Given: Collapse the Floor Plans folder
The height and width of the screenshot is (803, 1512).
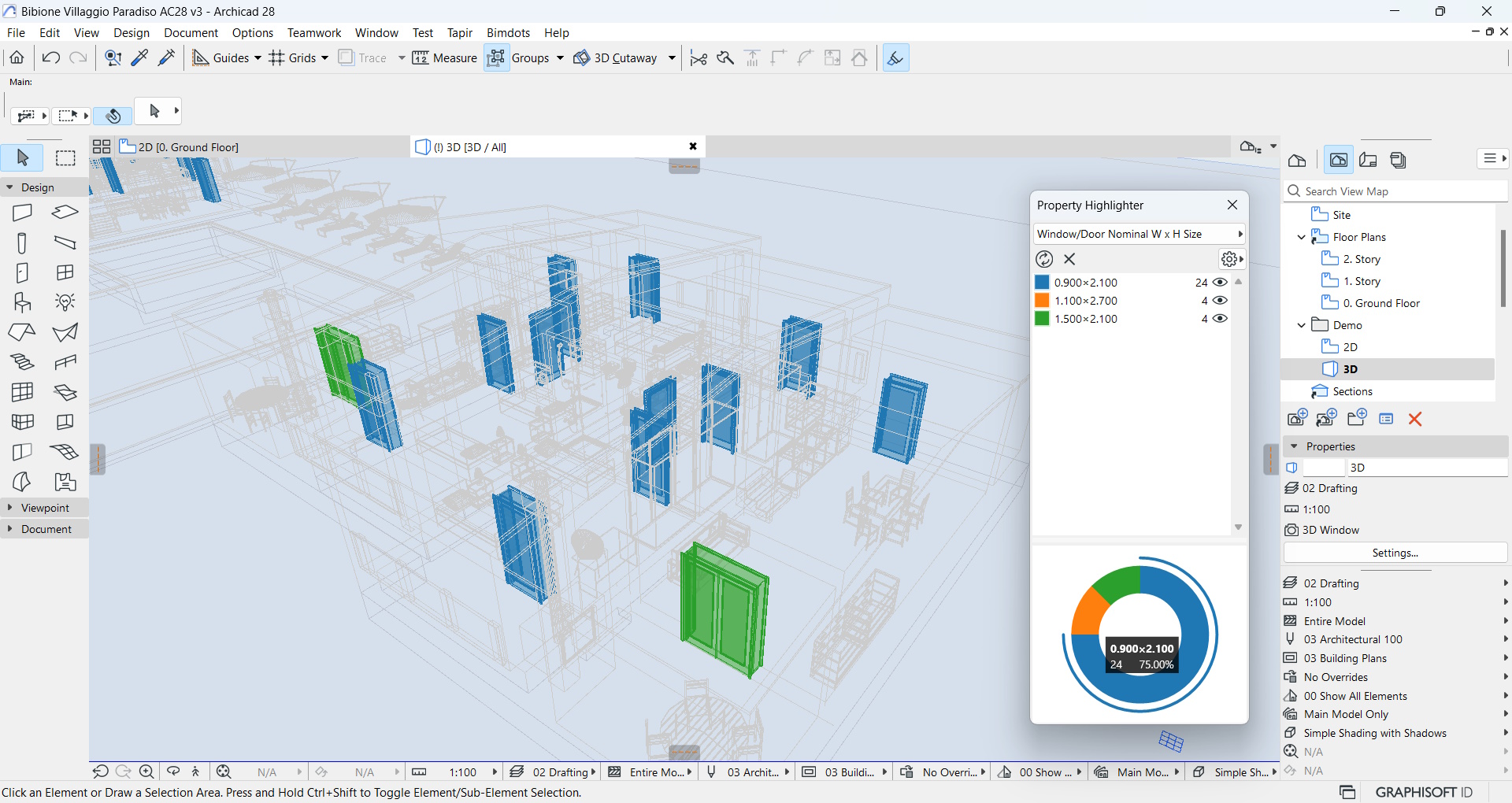Looking at the screenshot, I should pyautogui.click(x=1302, y=237).
